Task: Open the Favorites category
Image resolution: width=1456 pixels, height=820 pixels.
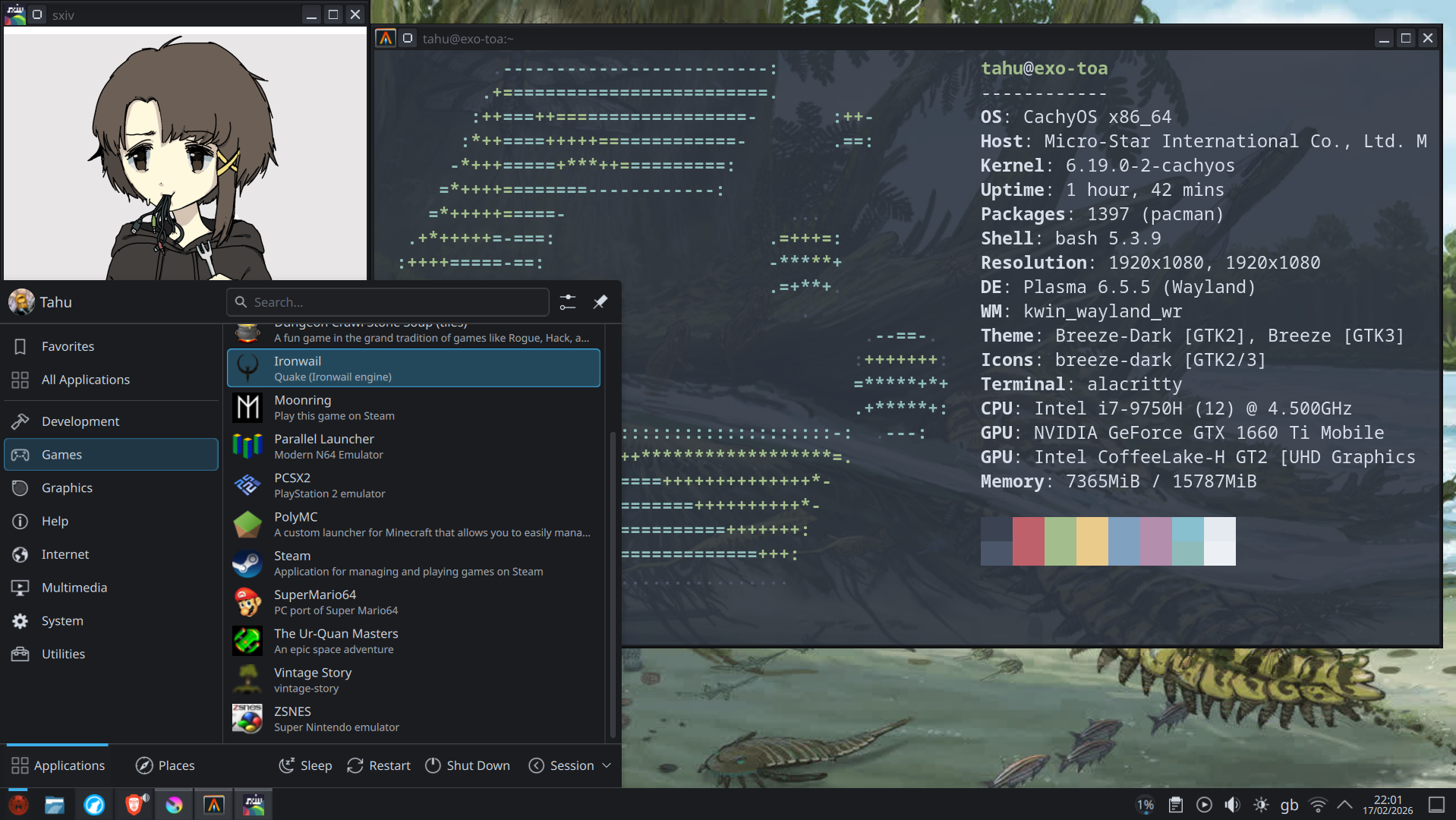Action: (x=111, y=346)
